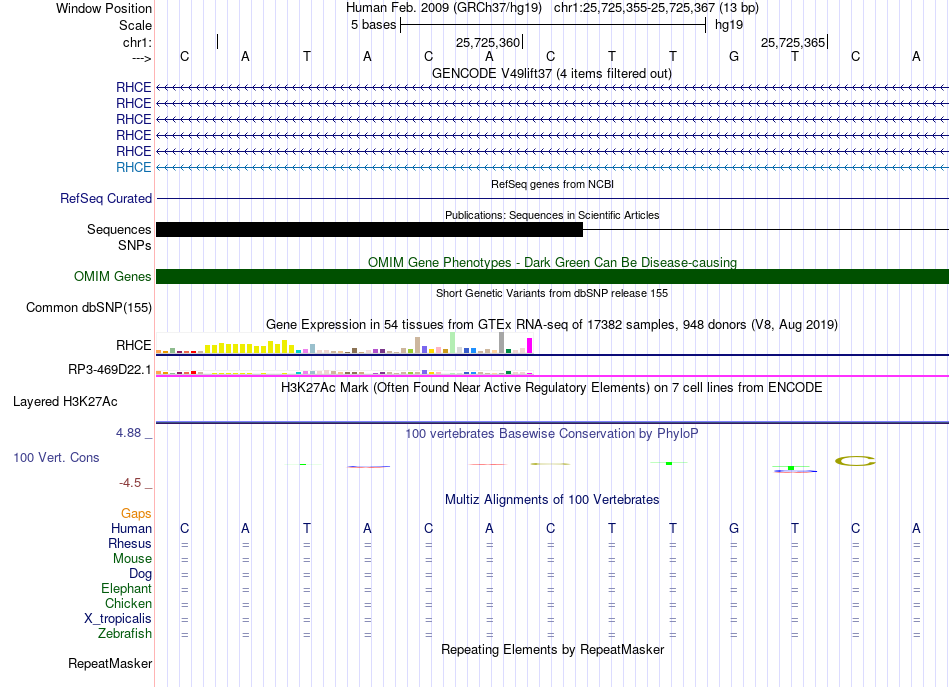Click the RP3-469D22.1 gene label
Screen dimensions: 950x687
(110, 369)
